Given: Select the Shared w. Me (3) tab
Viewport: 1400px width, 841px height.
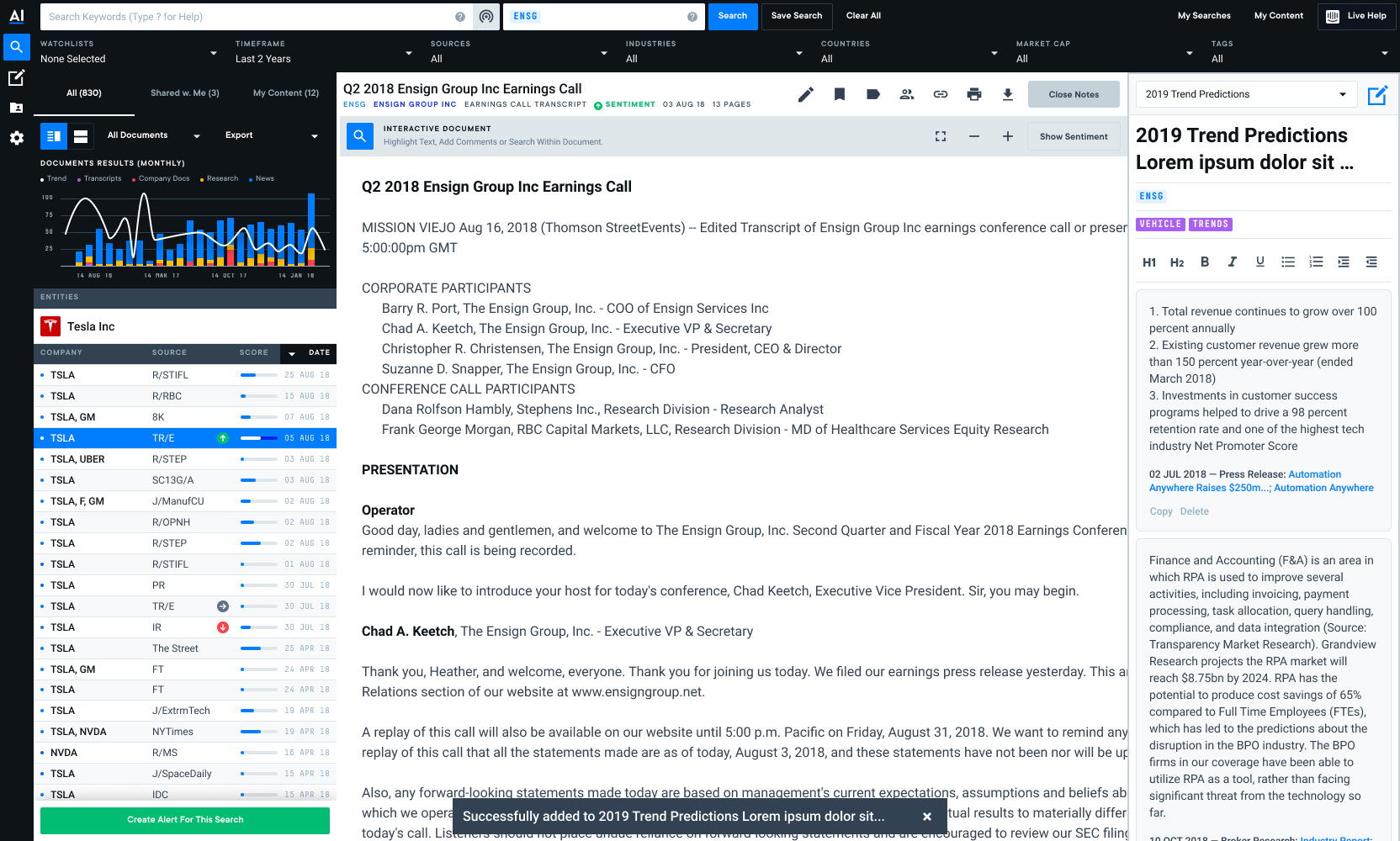Looking at the screenshot, I should coord(185,93).
